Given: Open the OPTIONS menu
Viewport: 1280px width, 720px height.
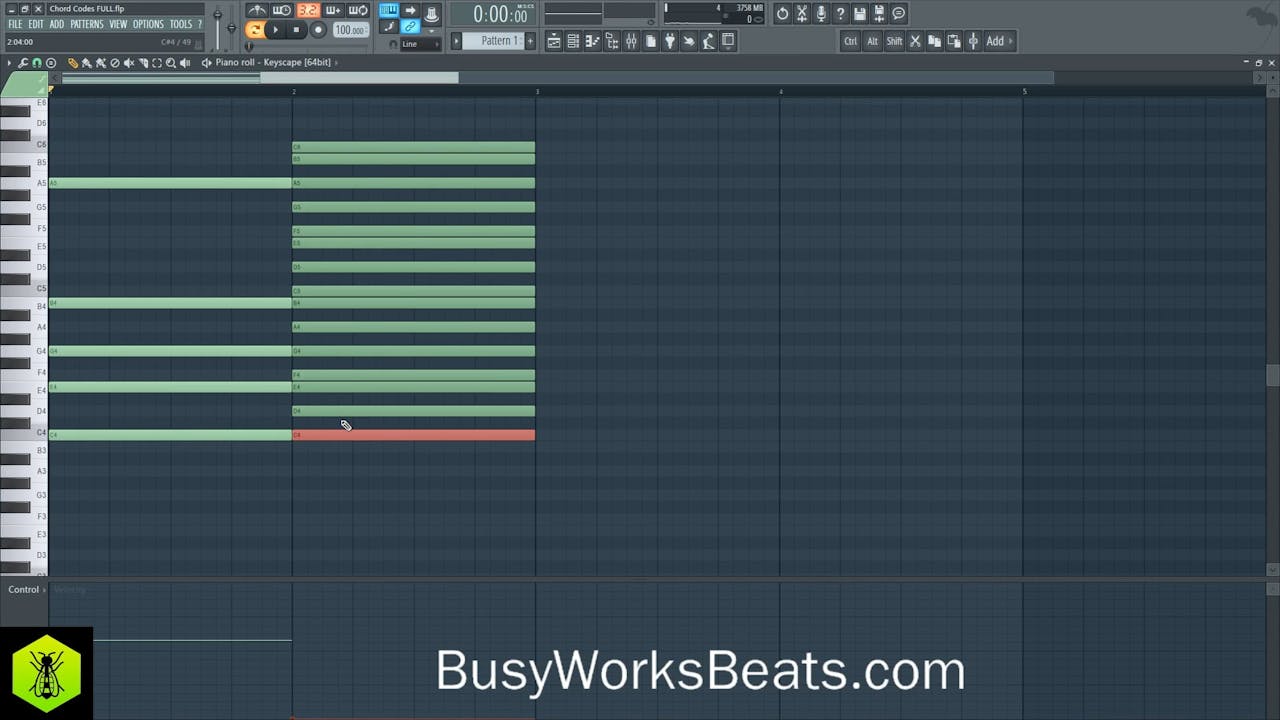Looking at the screenshot, I should pos(148,24).
